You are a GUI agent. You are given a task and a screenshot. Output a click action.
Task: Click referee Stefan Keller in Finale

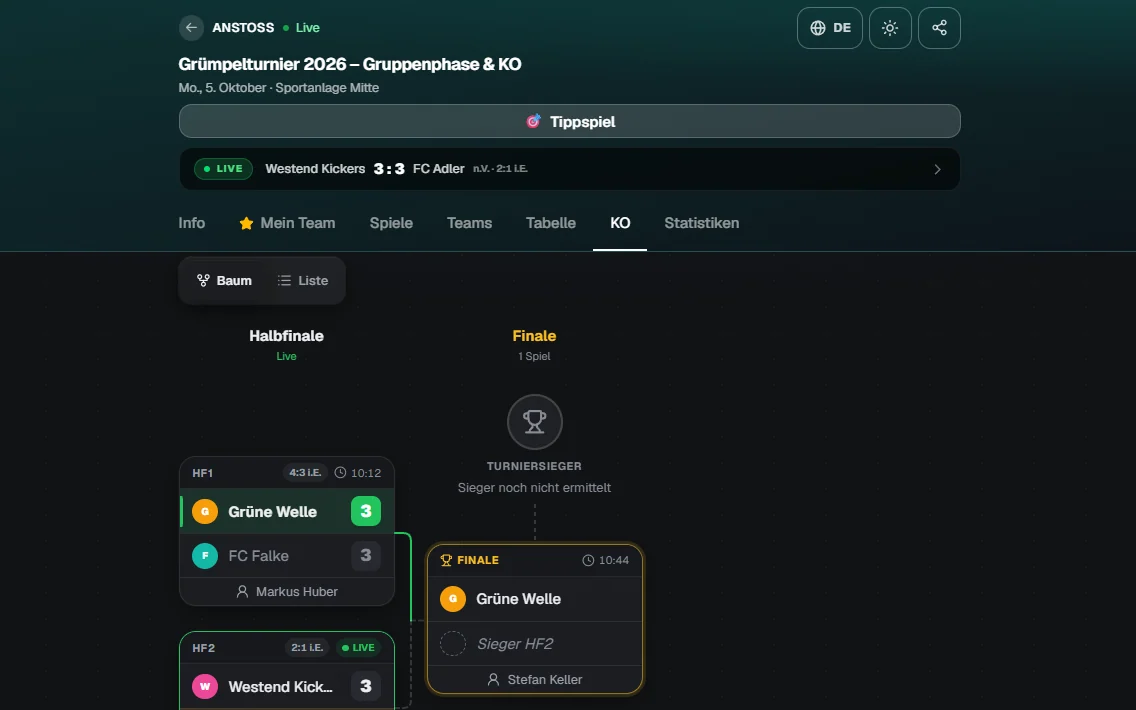tap(535, 680)
